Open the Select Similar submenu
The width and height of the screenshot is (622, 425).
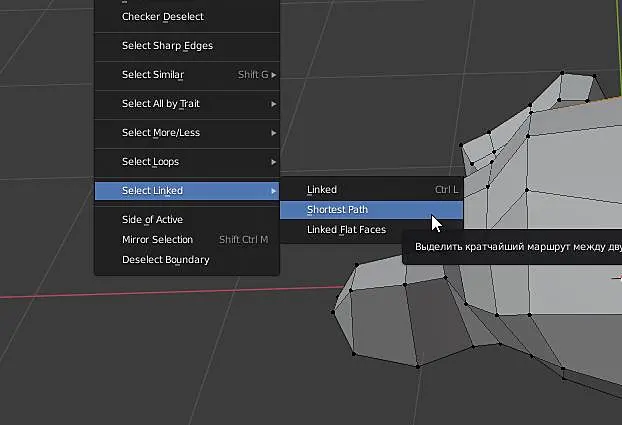[x=187, y=75]
